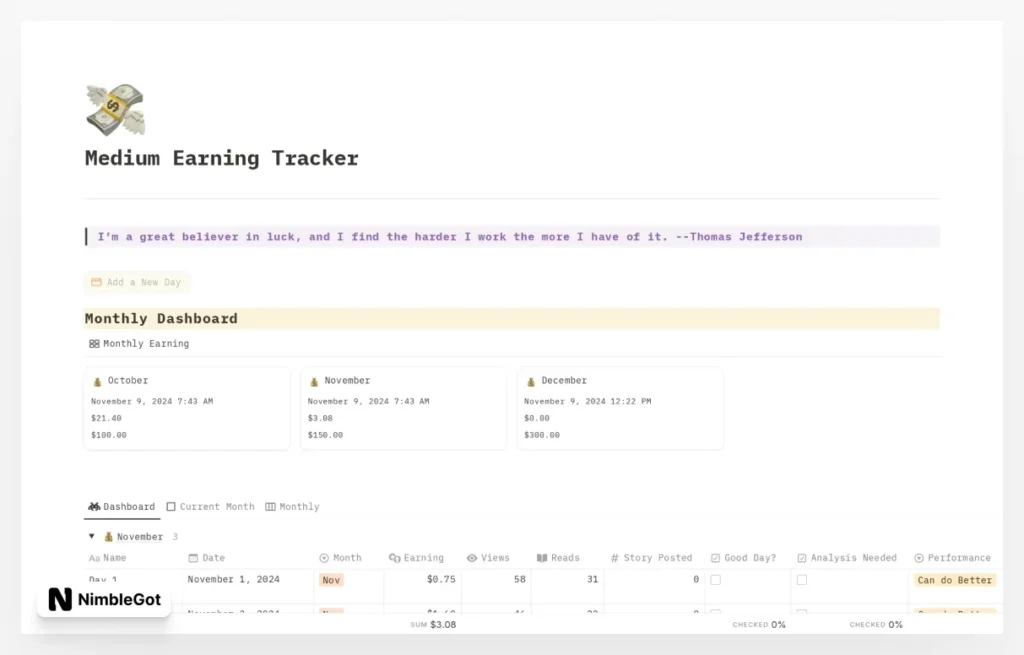Click the Add a New Day button
This screenshot has height=655, width=1024.
point(136,282)
